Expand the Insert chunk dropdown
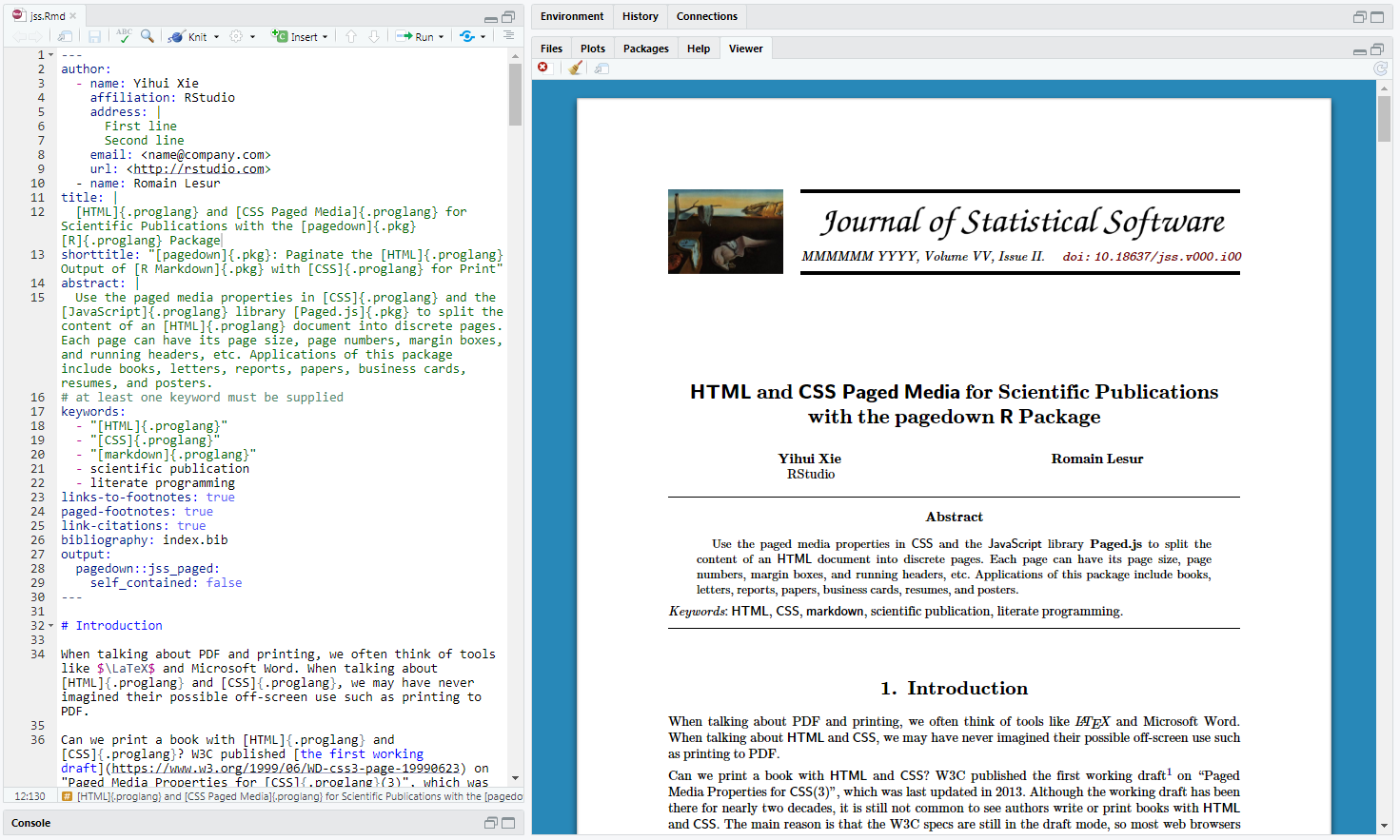 coord(325,37)
